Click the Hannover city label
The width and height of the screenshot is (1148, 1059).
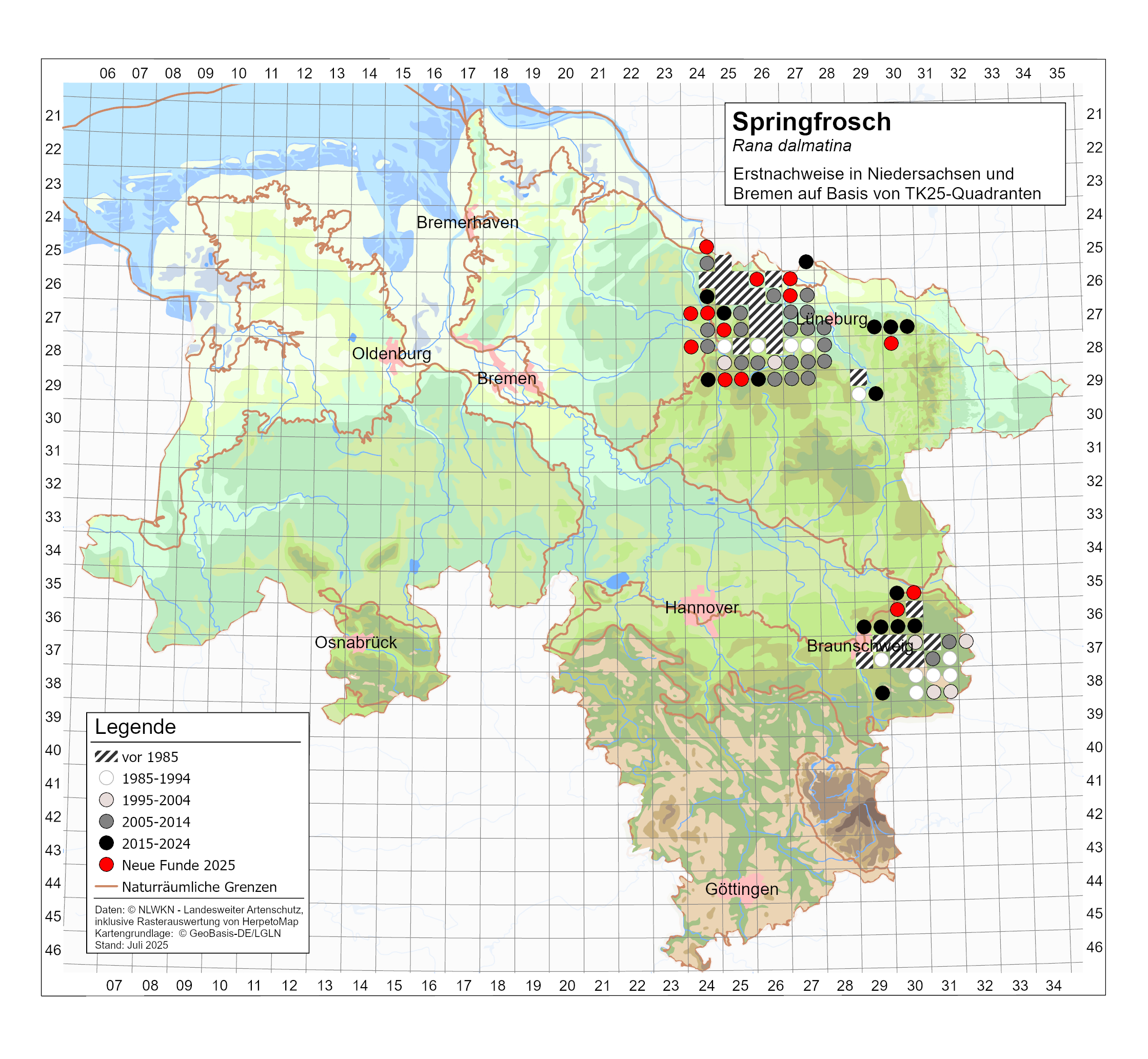702,607
